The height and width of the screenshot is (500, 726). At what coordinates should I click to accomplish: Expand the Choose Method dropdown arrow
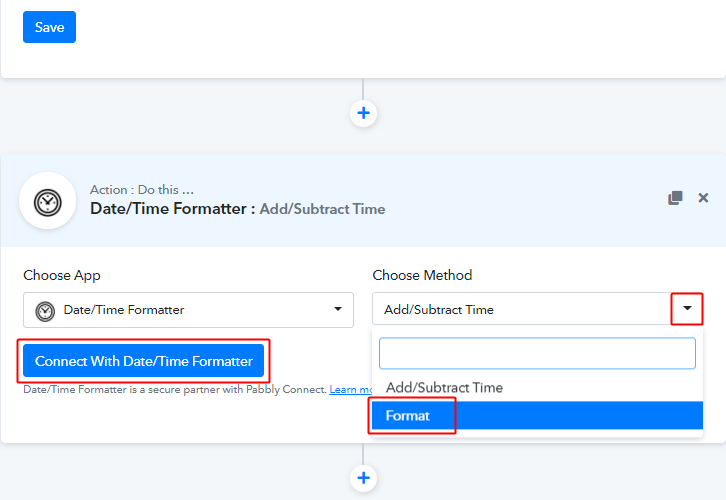coord(687,308)
